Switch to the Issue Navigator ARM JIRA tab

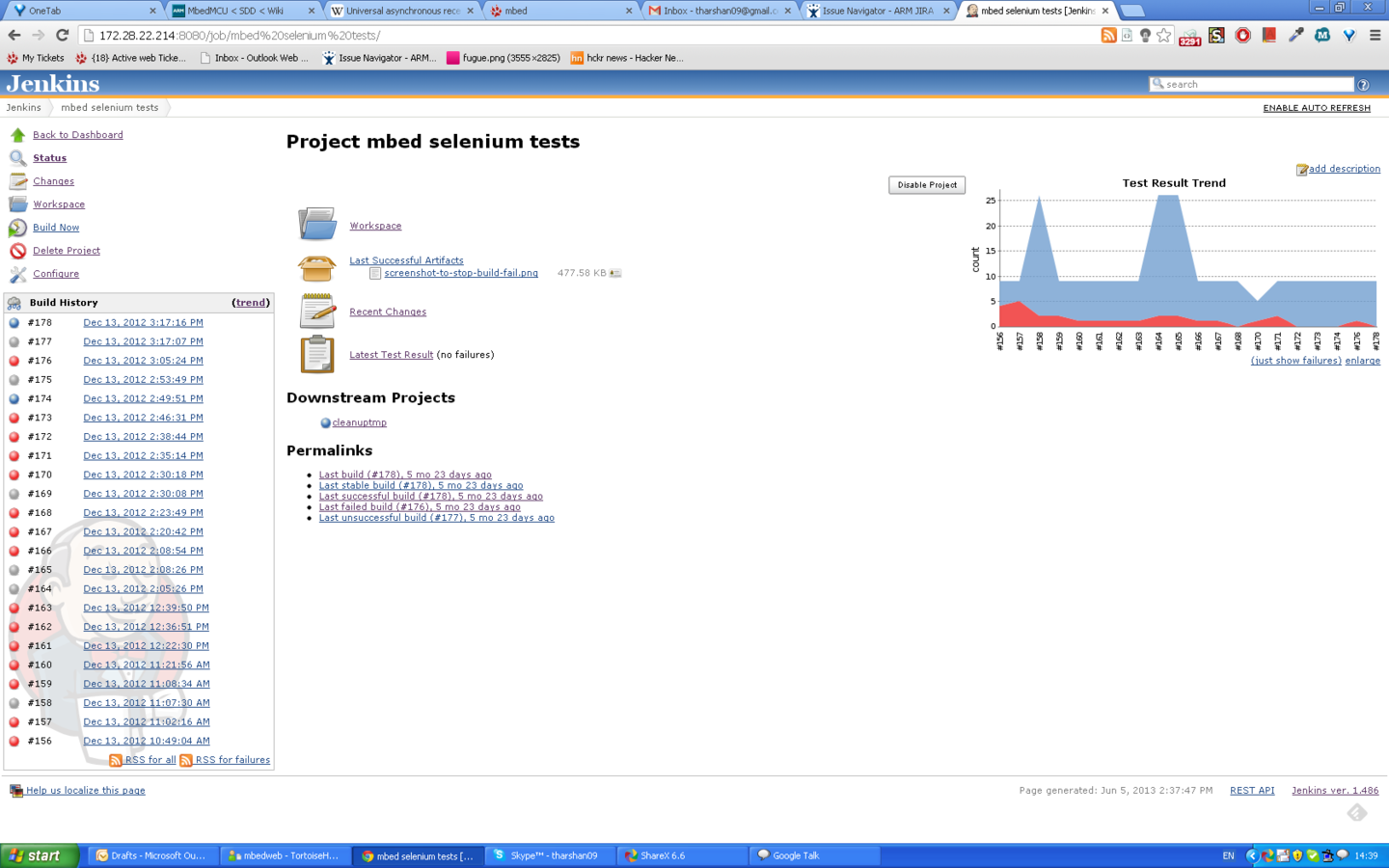click(x=878, y=11)
